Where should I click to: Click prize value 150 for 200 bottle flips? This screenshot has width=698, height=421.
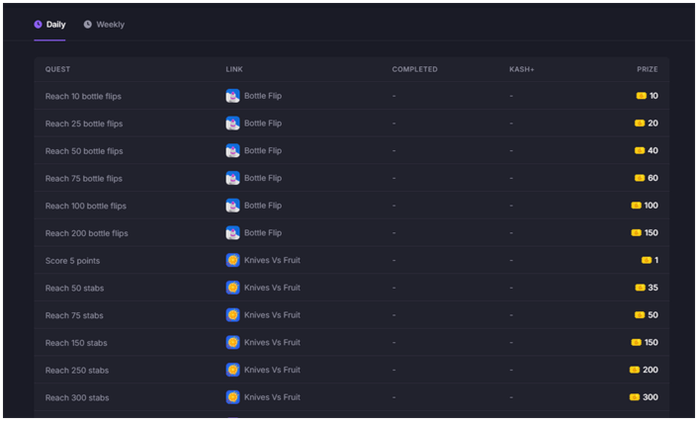pyautogui.click(x=651, y=233)
